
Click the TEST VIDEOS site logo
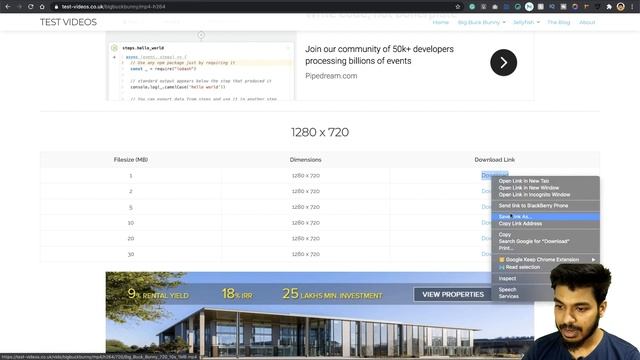[x=68, y=22]
